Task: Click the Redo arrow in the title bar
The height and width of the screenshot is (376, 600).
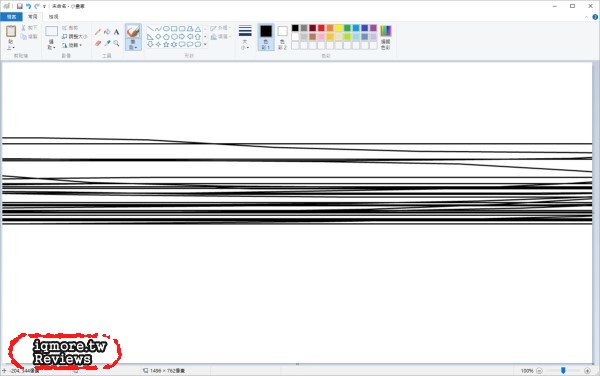Action: coord(37,6)
